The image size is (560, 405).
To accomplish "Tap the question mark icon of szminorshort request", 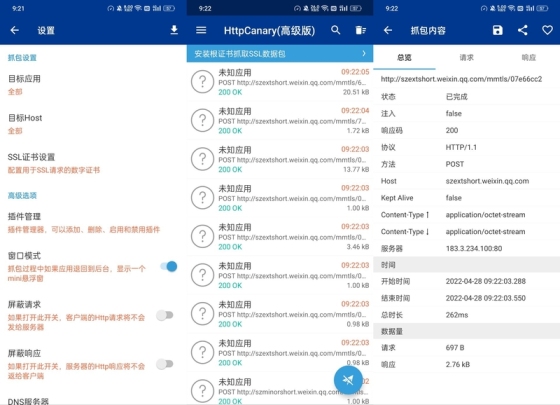I will 202,391.
